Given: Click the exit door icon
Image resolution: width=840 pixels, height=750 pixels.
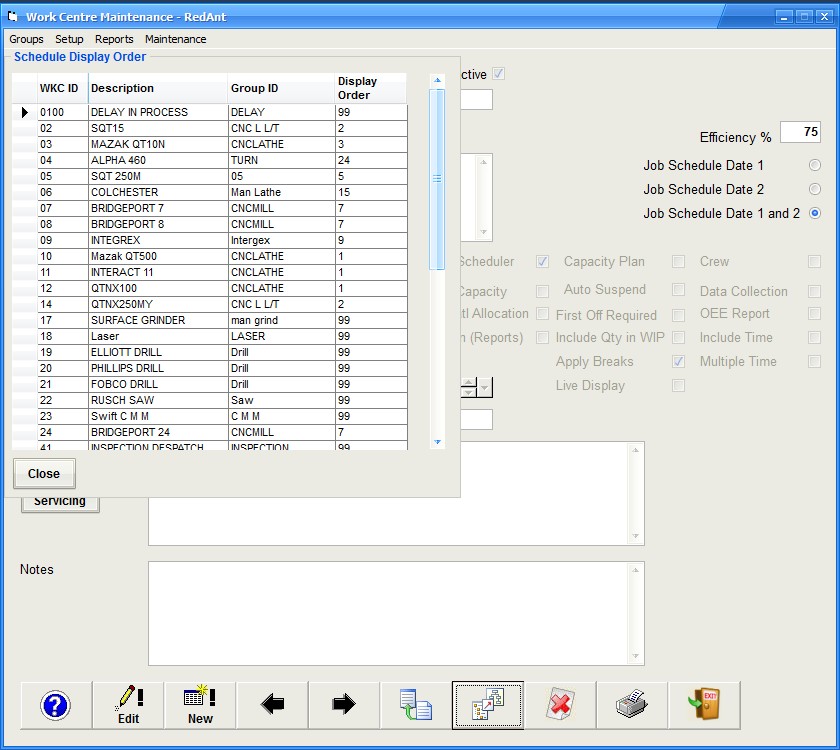Looking at the screenshot, I should [704, 705].
